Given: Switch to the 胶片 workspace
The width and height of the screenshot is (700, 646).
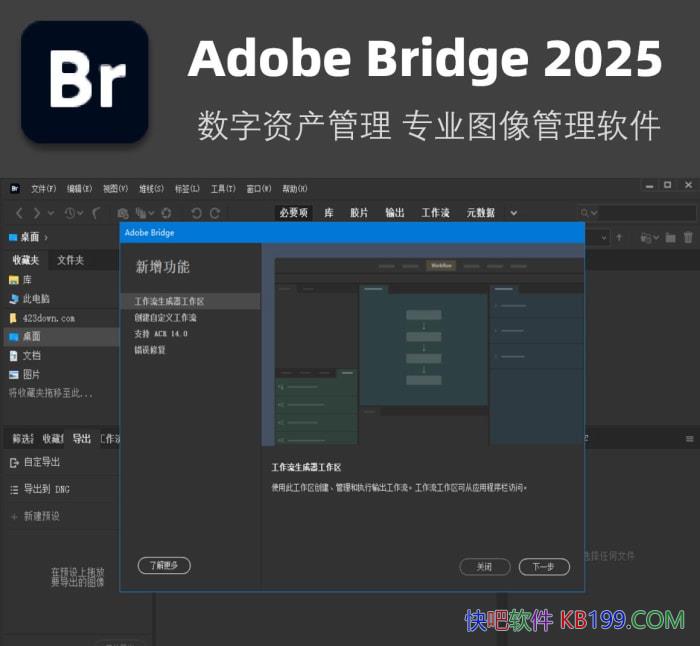Looking at the screenshot, I should [x=358, y=213].
